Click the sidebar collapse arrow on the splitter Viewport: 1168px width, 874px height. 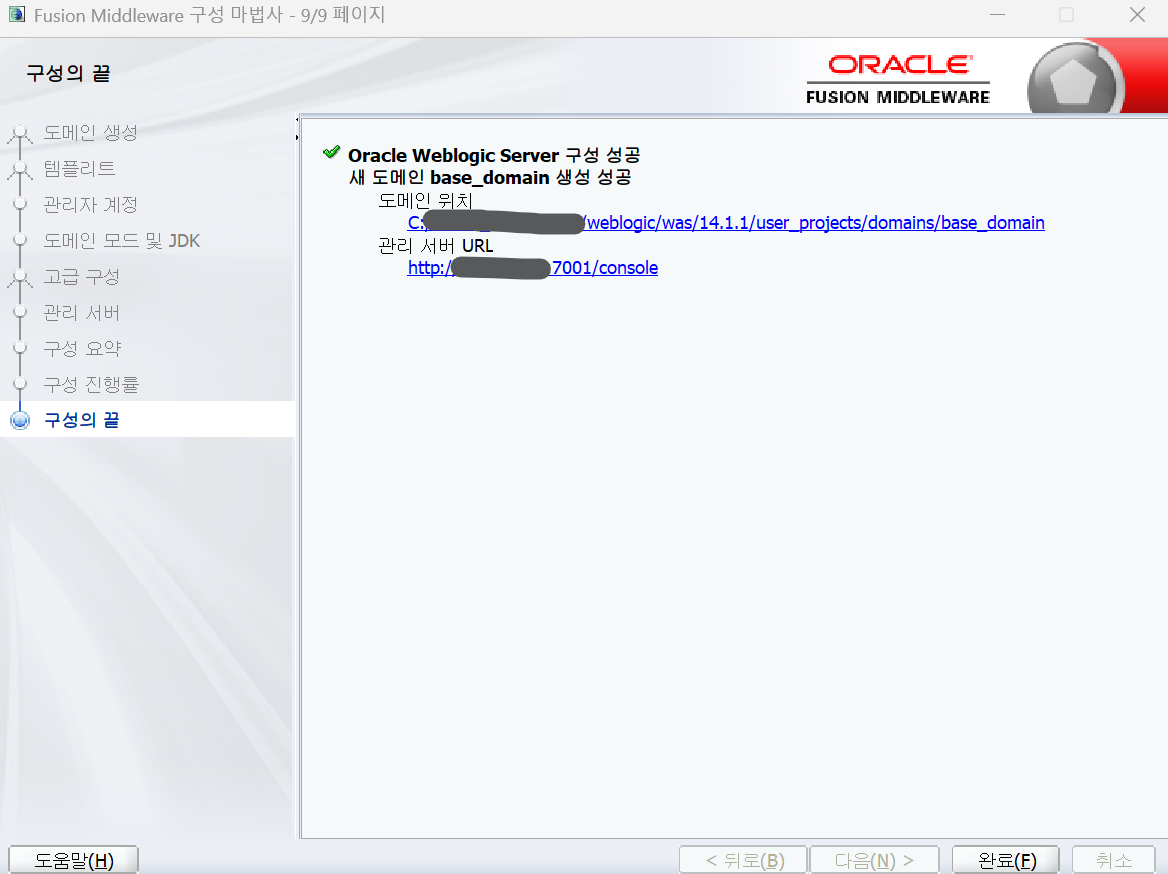pyautogui.click(x=296, y=119)
